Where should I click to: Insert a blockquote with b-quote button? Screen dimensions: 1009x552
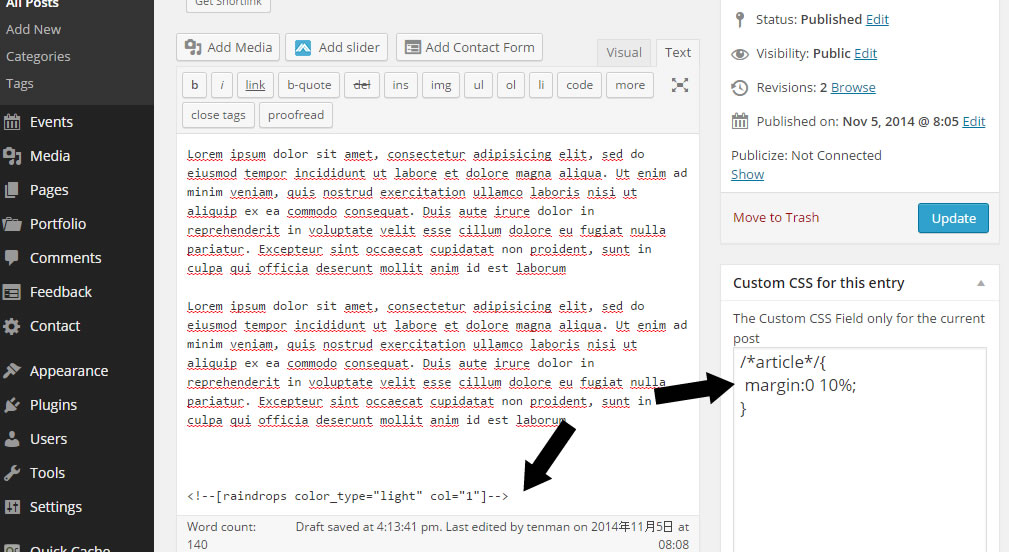click(309, 85)
